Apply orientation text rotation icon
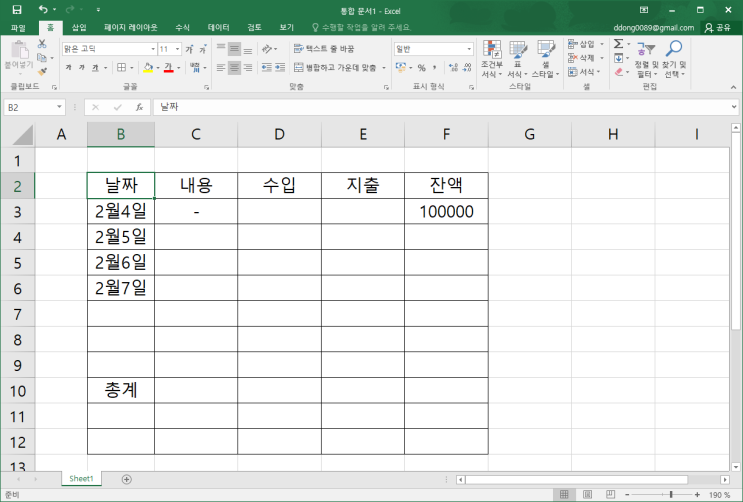 [267, 49]
